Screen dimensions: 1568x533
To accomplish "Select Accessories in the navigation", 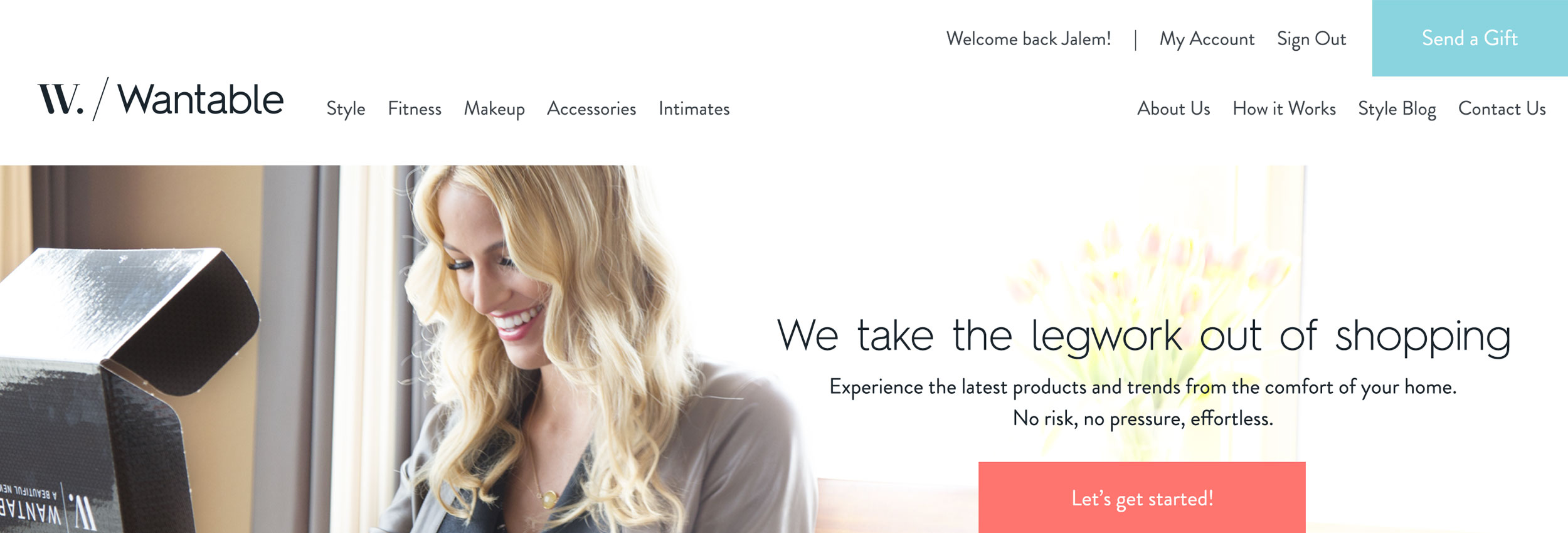I will [x=591, y=108].
